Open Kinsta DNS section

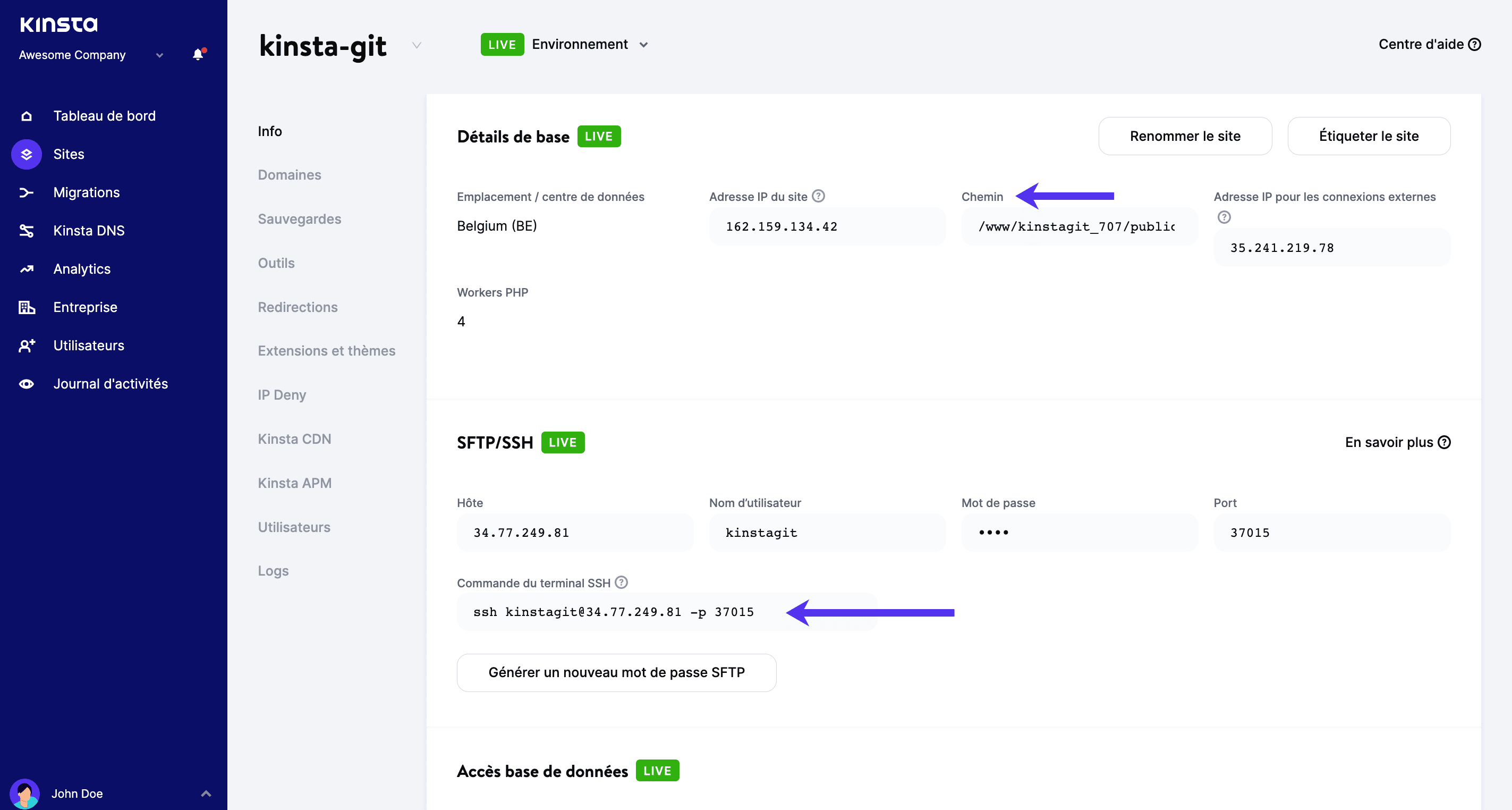(89, 230)
